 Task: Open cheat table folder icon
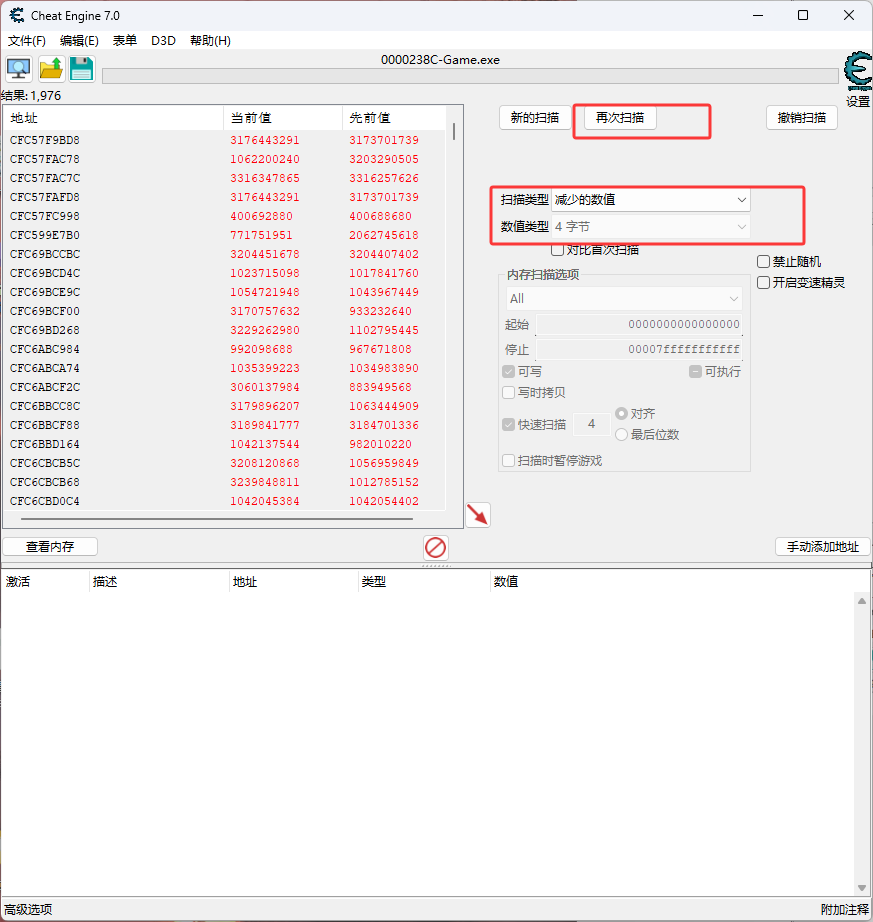51,69
